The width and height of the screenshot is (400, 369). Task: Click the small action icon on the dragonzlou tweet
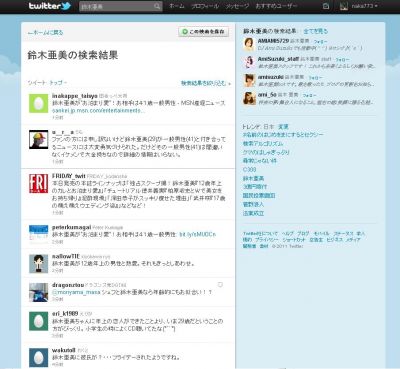pyautogui.click(x=220, y=285)
